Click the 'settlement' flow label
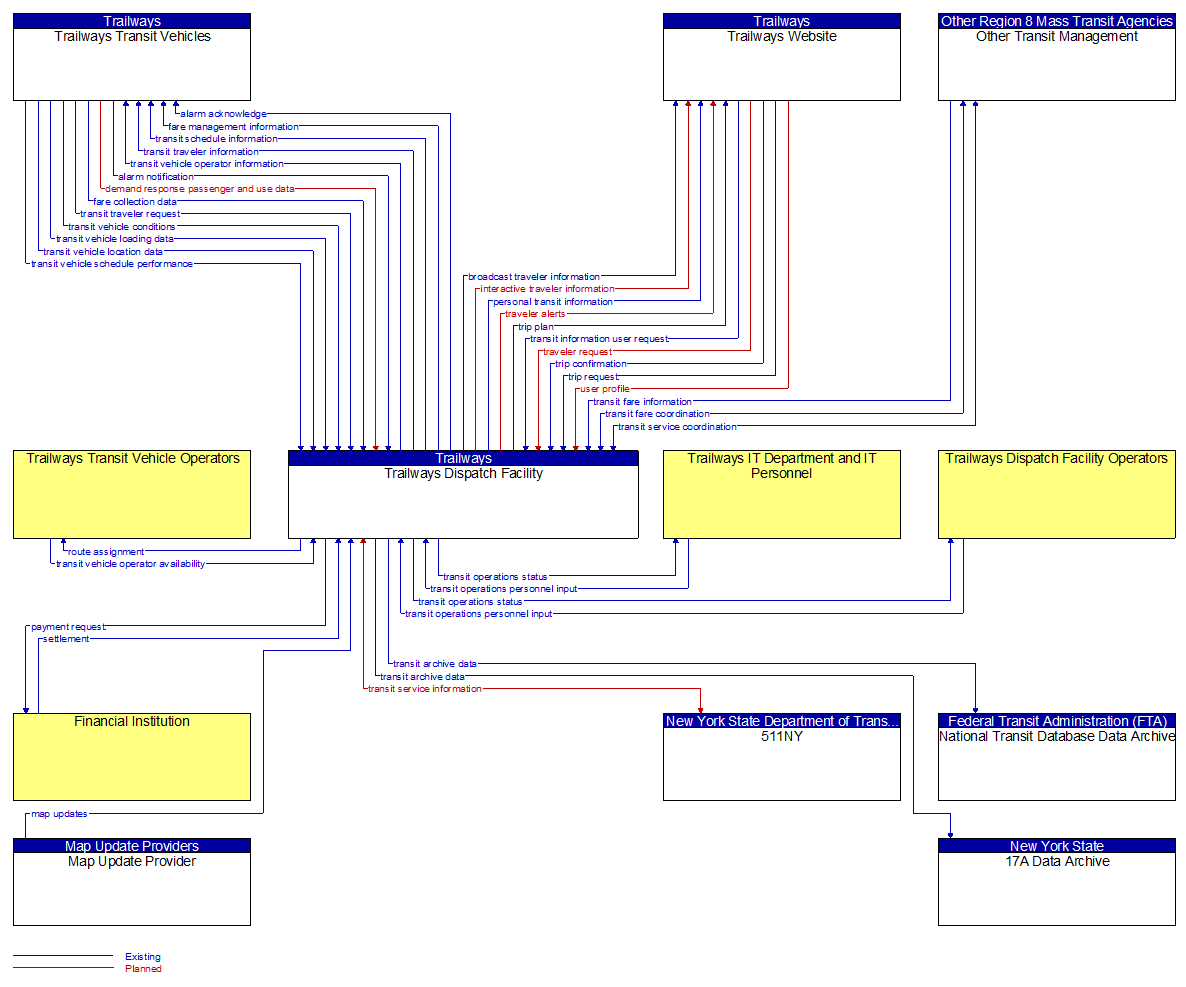This screenshot has width=1186, height=987. [66, 639]
